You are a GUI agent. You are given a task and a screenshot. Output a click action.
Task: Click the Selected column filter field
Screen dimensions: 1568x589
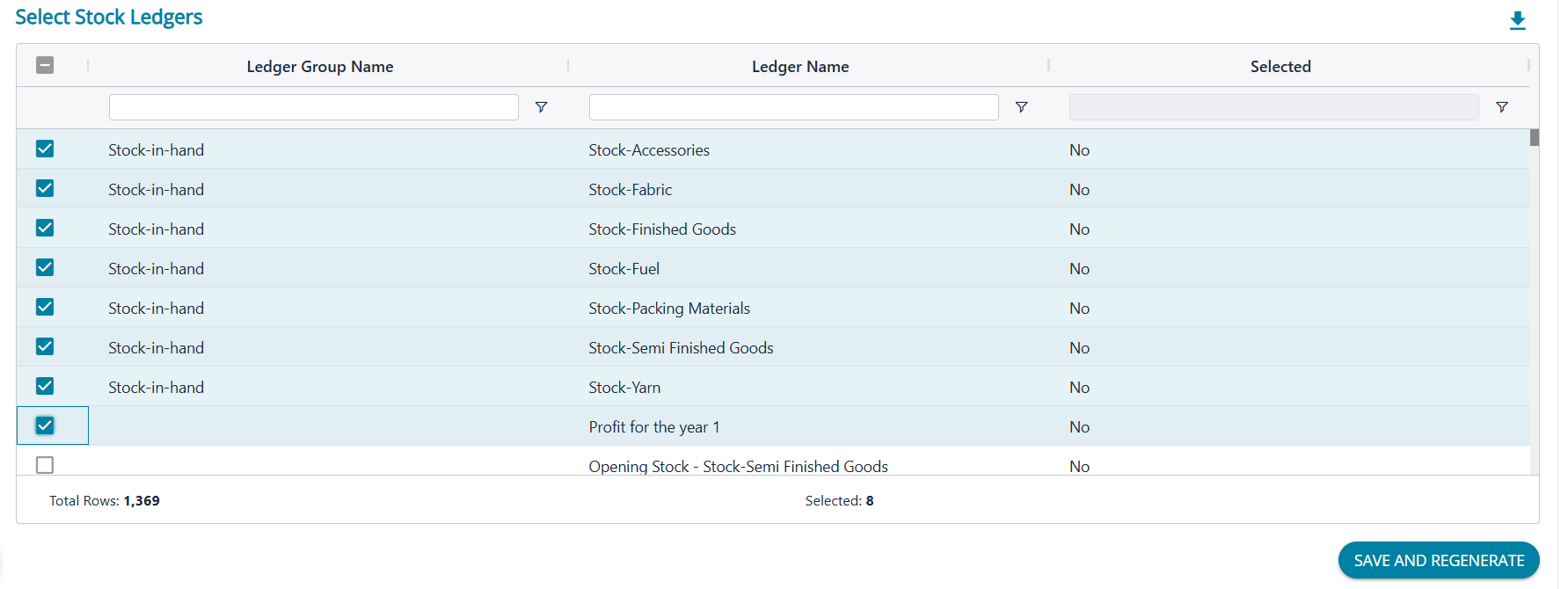[1273, 107]
